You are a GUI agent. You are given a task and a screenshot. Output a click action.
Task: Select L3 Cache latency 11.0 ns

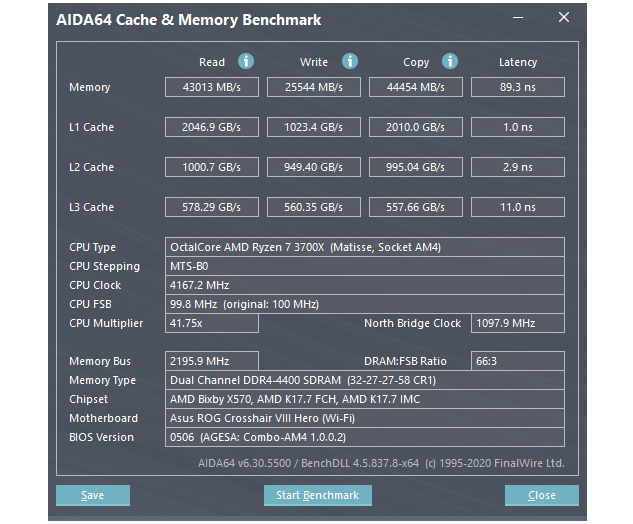(x=518, y=207)
